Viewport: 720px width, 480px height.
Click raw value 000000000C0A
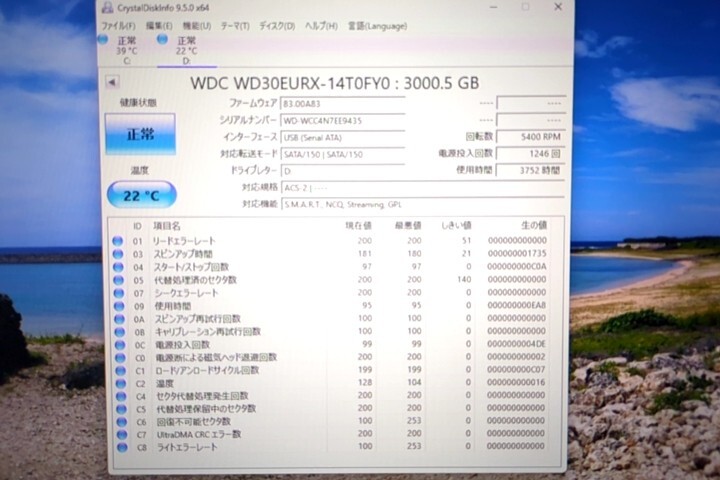tap(517, 266)
